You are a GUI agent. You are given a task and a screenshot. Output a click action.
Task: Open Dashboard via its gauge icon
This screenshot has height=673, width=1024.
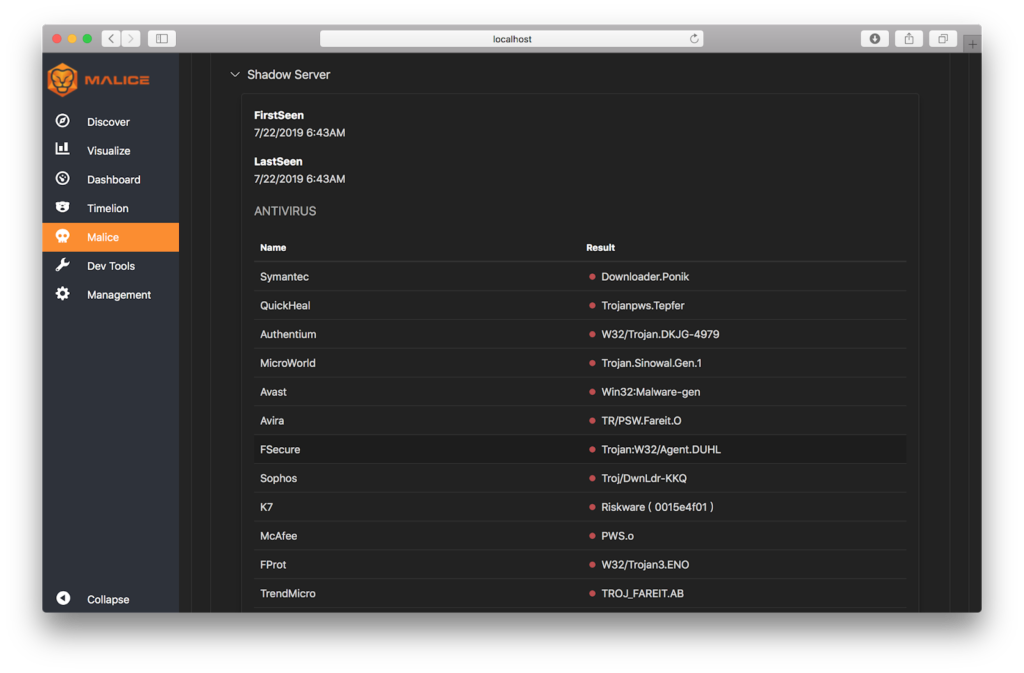[x=63, y=178]
